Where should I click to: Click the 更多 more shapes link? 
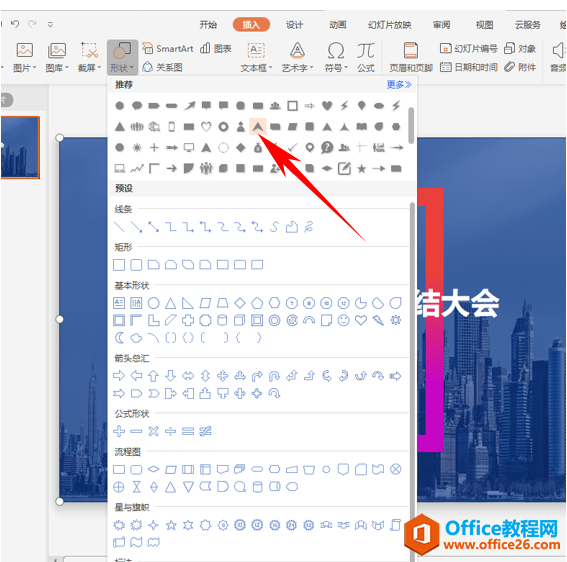pos(399,85)
